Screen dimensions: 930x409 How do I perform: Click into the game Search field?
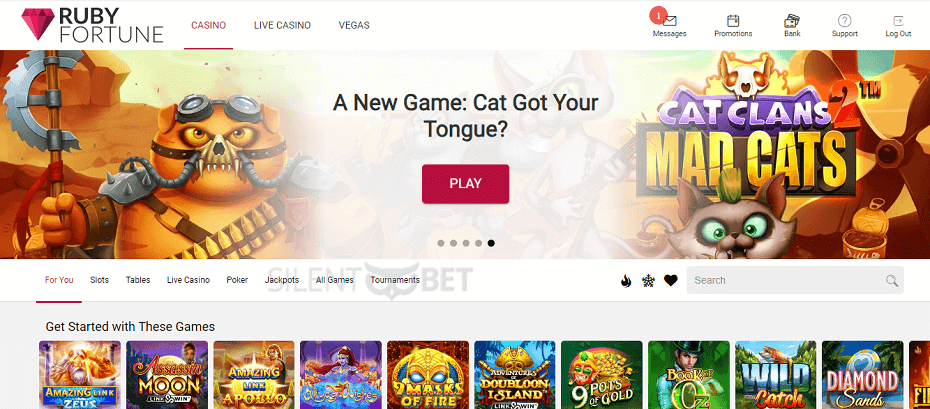(795, 280)
